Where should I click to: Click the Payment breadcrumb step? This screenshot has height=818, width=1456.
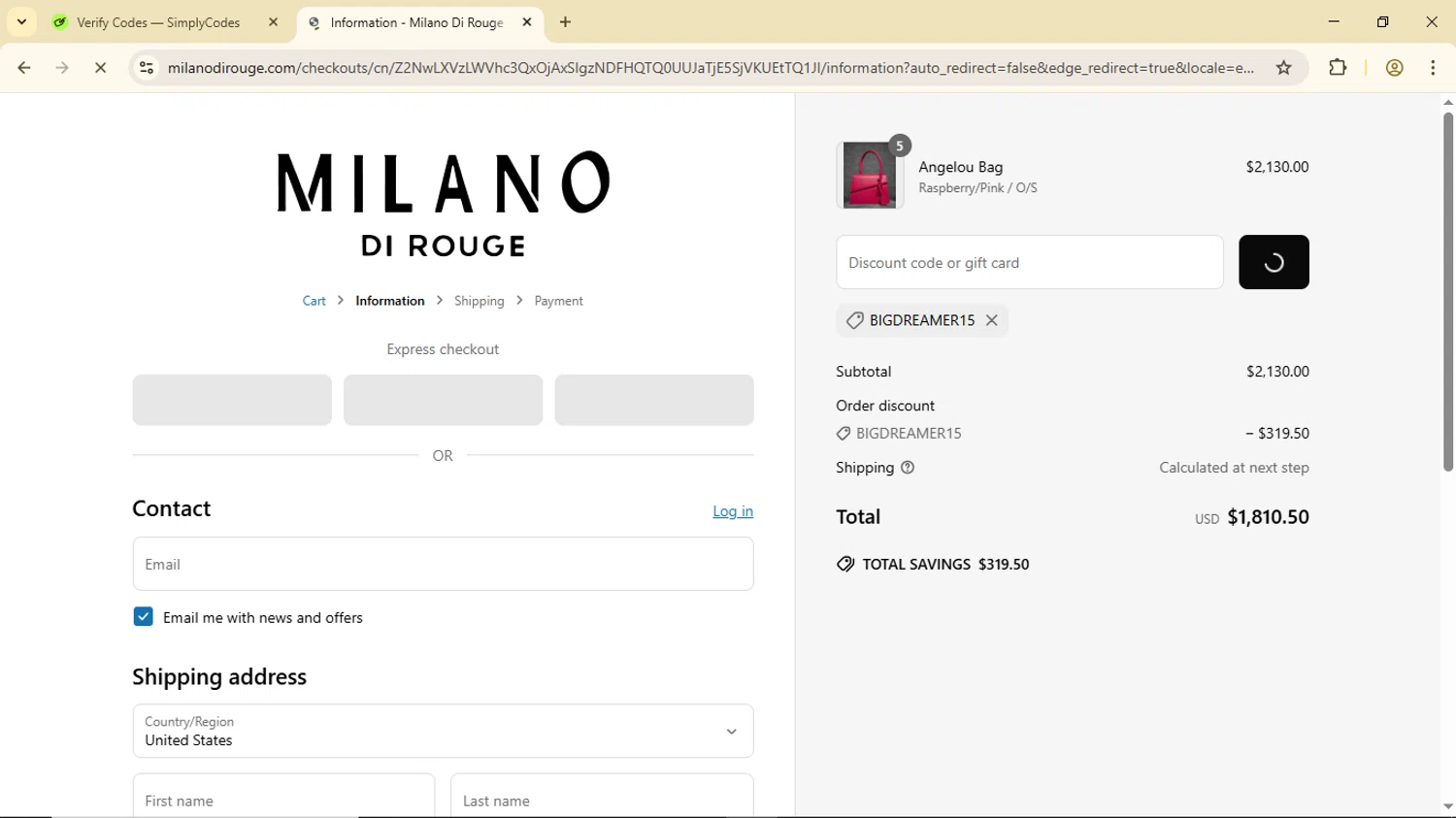coord(559,301)
